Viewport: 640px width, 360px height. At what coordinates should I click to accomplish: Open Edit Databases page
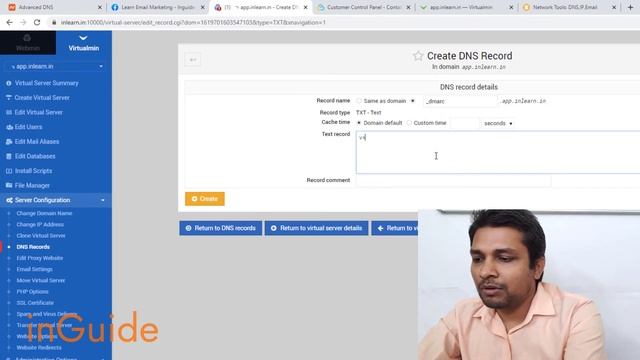pyautogui.click(x=35, y=156)
